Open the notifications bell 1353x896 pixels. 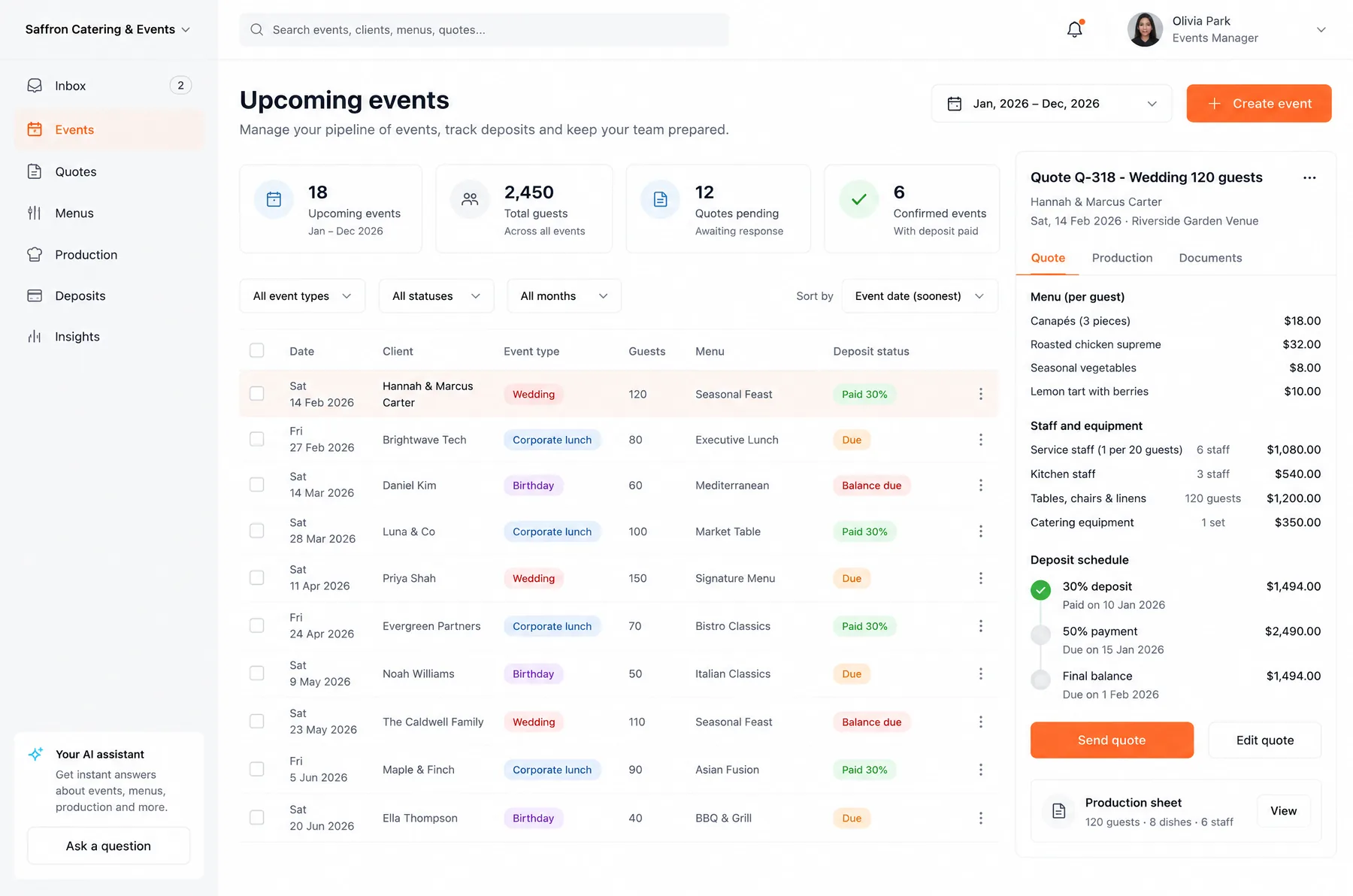tap(1075, 29)
